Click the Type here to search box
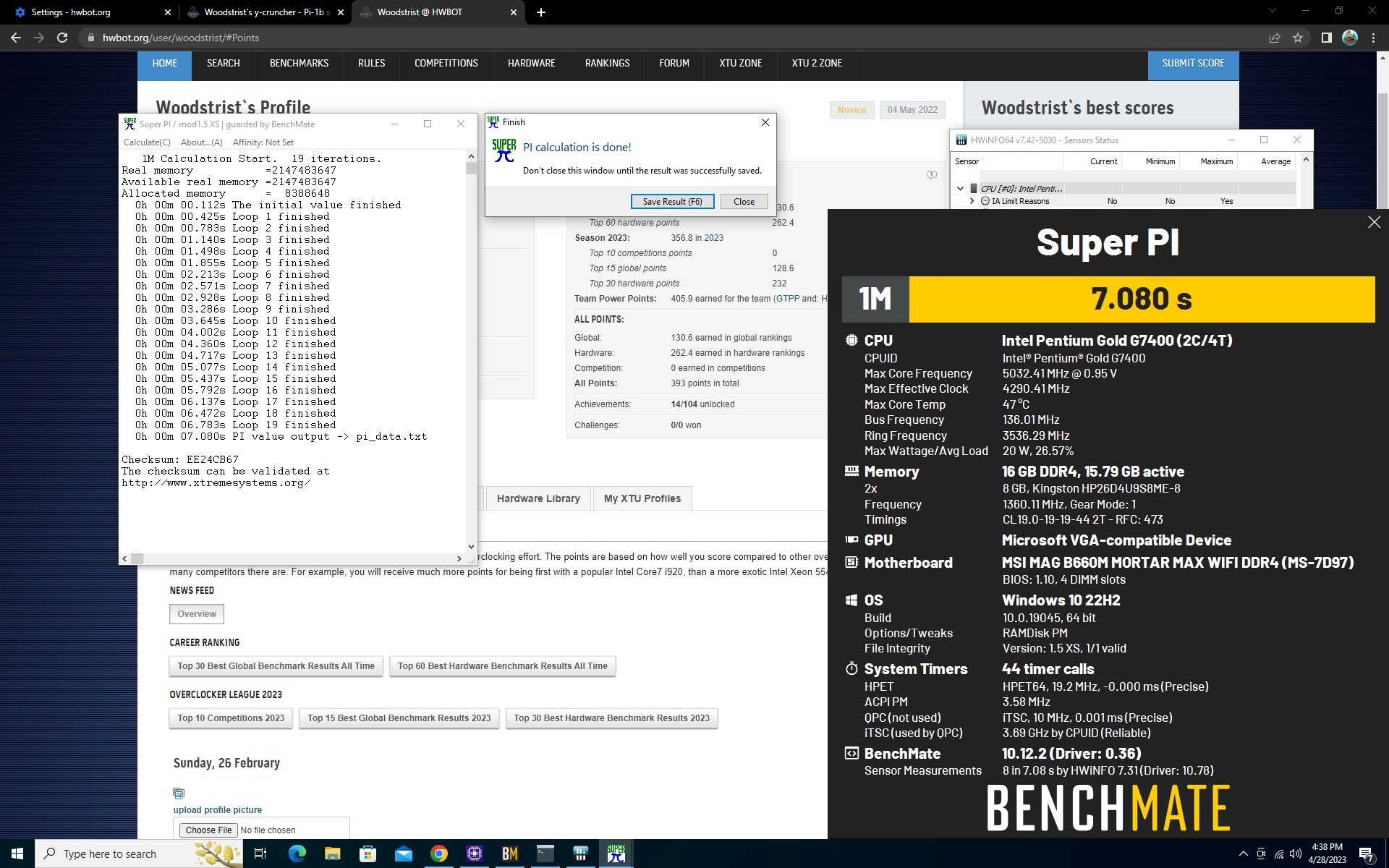 pos(139,854)
